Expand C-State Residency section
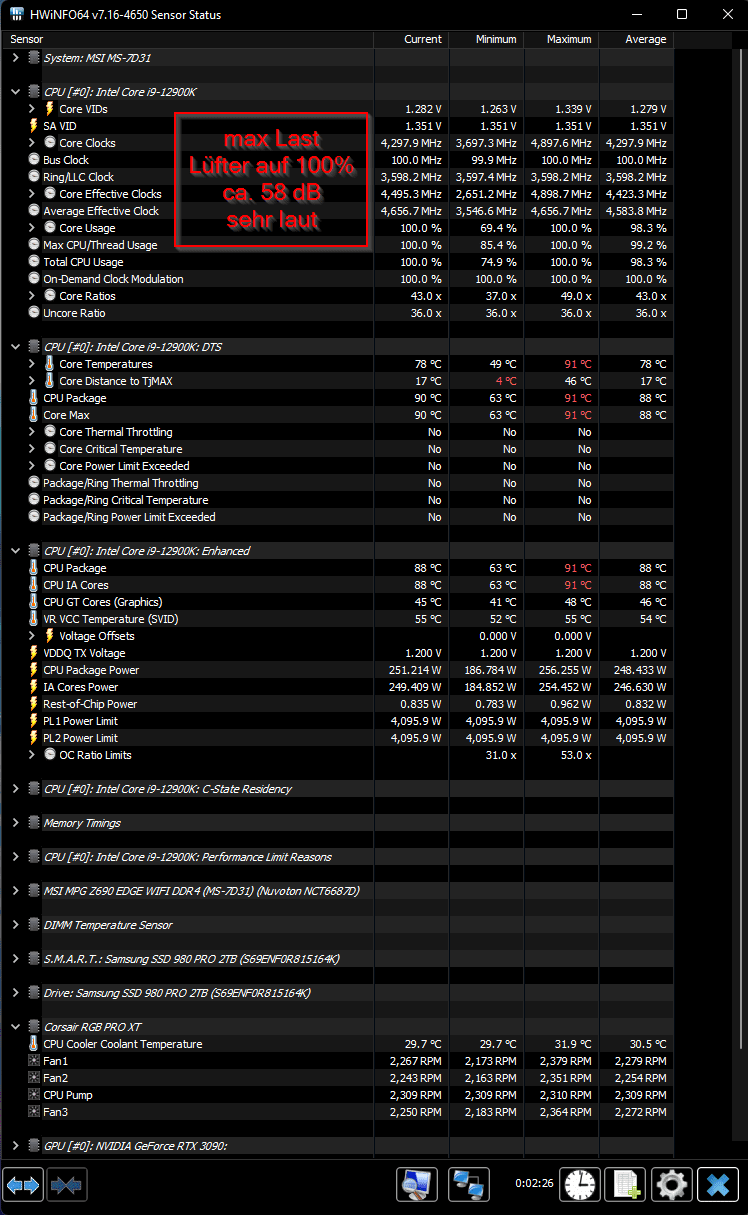Image resolution: width=748 pixels, height=1215 pixels. coord(15,789)
